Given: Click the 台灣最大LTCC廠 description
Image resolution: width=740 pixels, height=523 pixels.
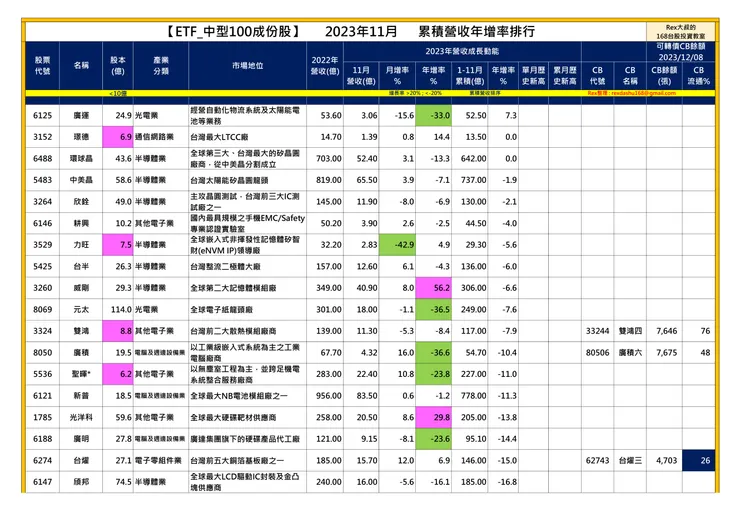Looking at the screenshot, I should pyautogui.click(x=219, y=137).
